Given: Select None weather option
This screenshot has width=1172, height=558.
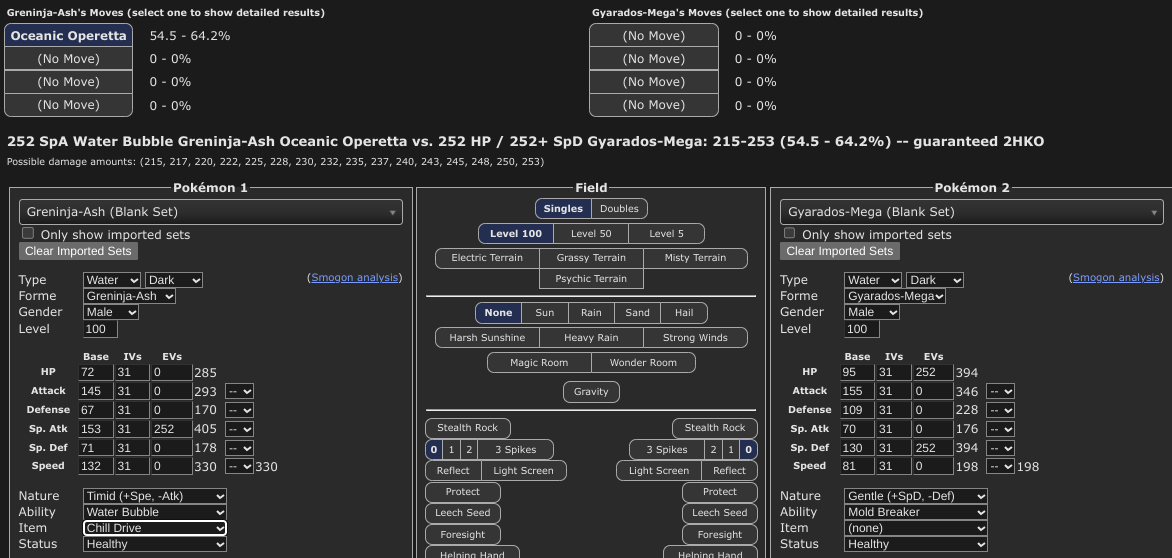Looking at the screenshot, I should coord(499,313).
